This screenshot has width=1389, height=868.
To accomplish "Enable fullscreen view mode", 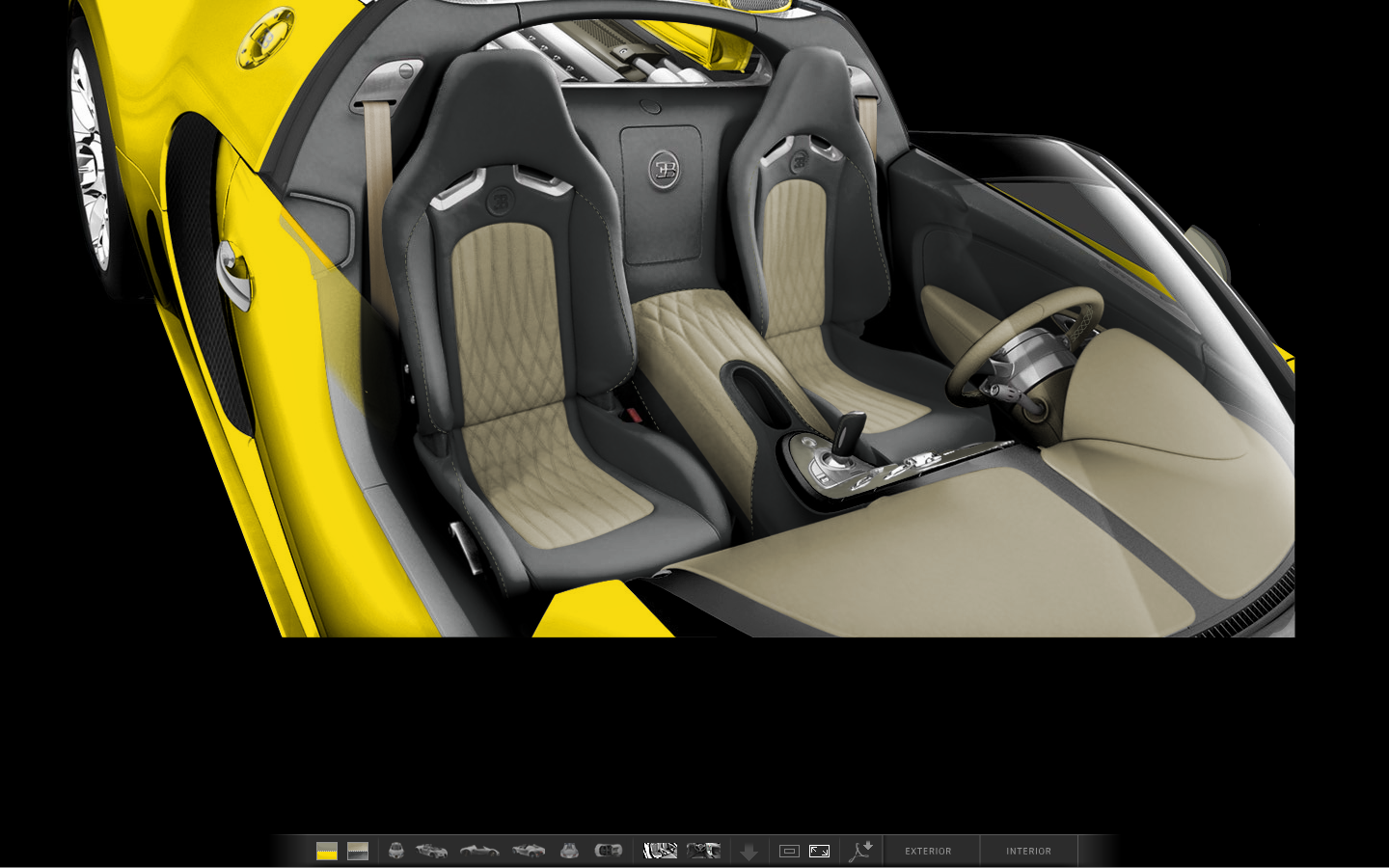I will point(819,851).
